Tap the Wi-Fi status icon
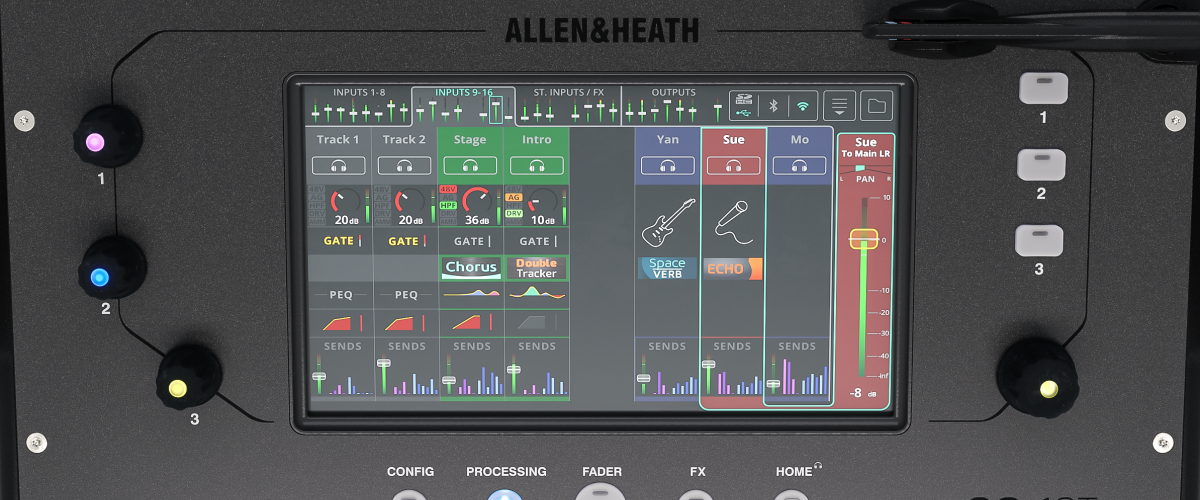 coord(803,105)
